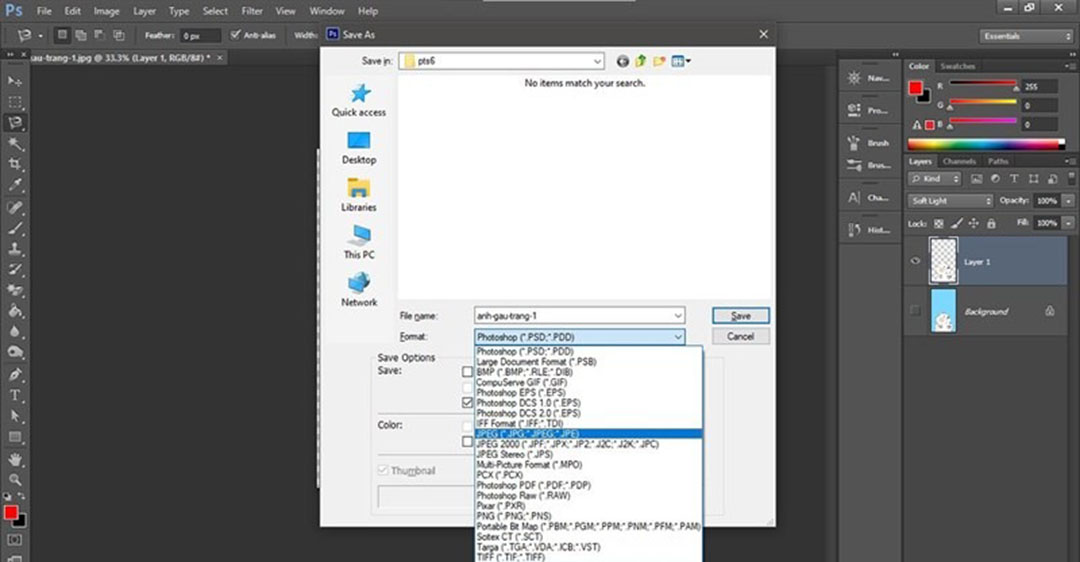Screen dimensions: 1080x562
Task: Lock transparent pixels in Layers panel
Action: (939, 223)
